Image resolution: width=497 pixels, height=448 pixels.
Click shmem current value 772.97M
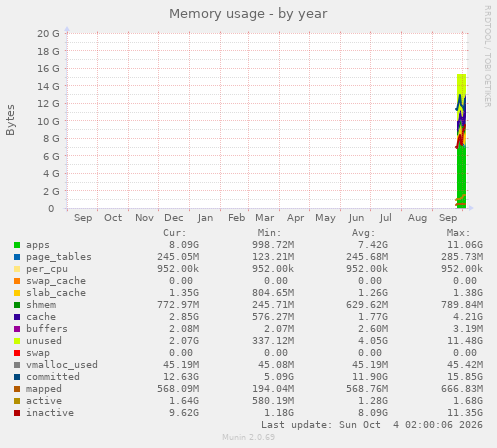click(x=178, y=305)
